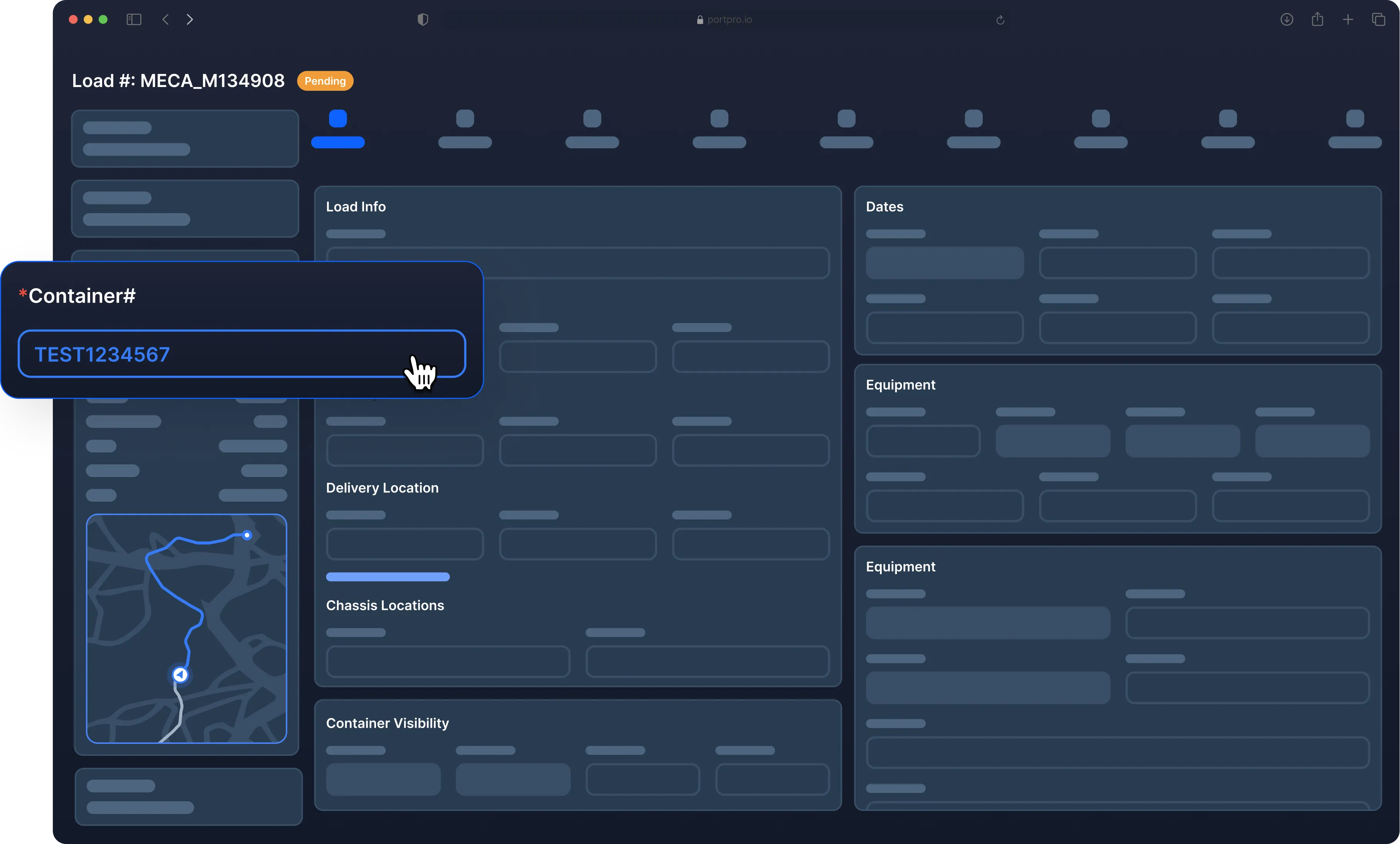Open the downloads icon
Screen dimensions: 1400x844
point(1286,20)
